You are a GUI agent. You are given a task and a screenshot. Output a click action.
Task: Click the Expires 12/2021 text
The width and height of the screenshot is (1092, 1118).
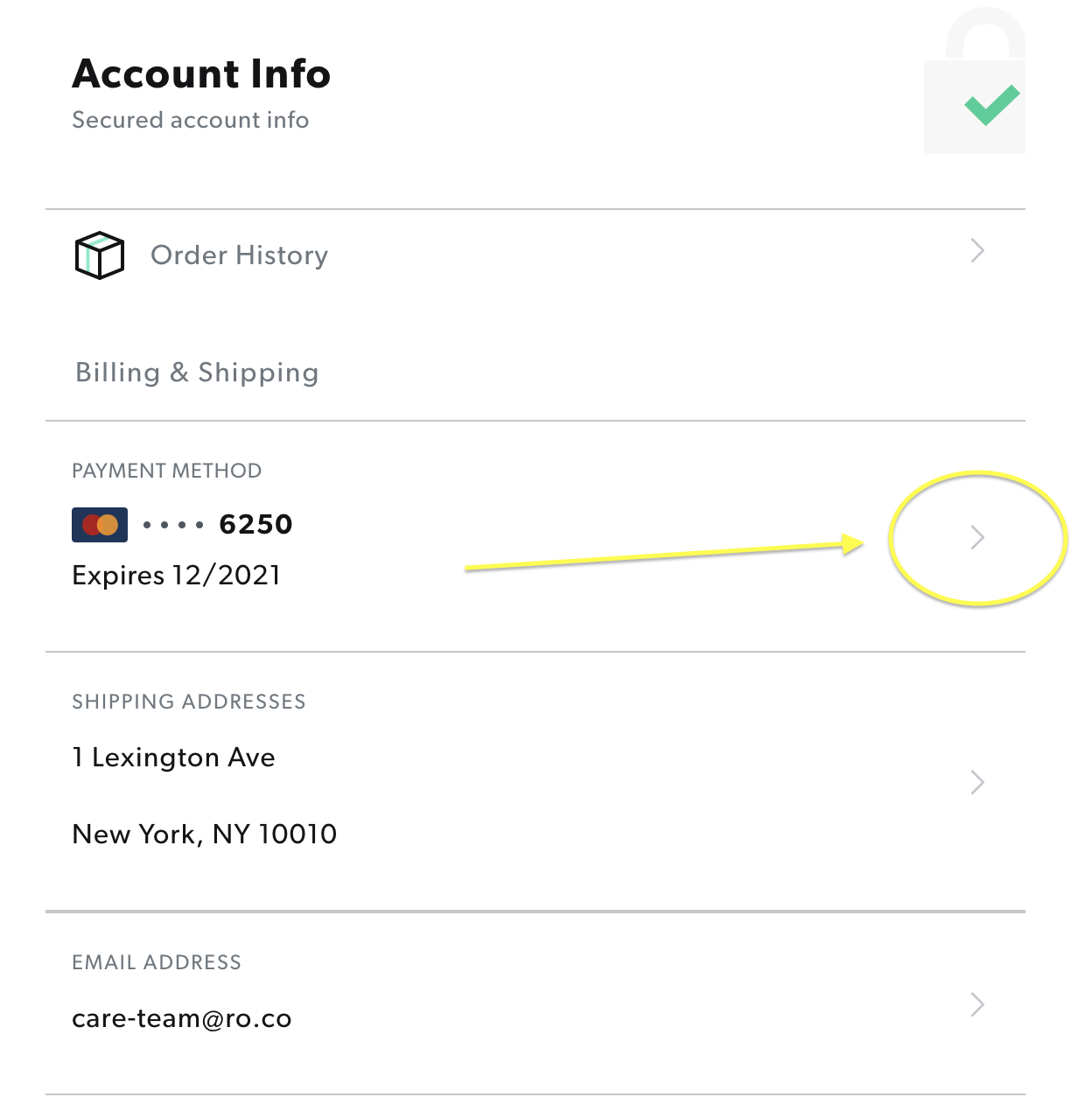pos(176,576)
